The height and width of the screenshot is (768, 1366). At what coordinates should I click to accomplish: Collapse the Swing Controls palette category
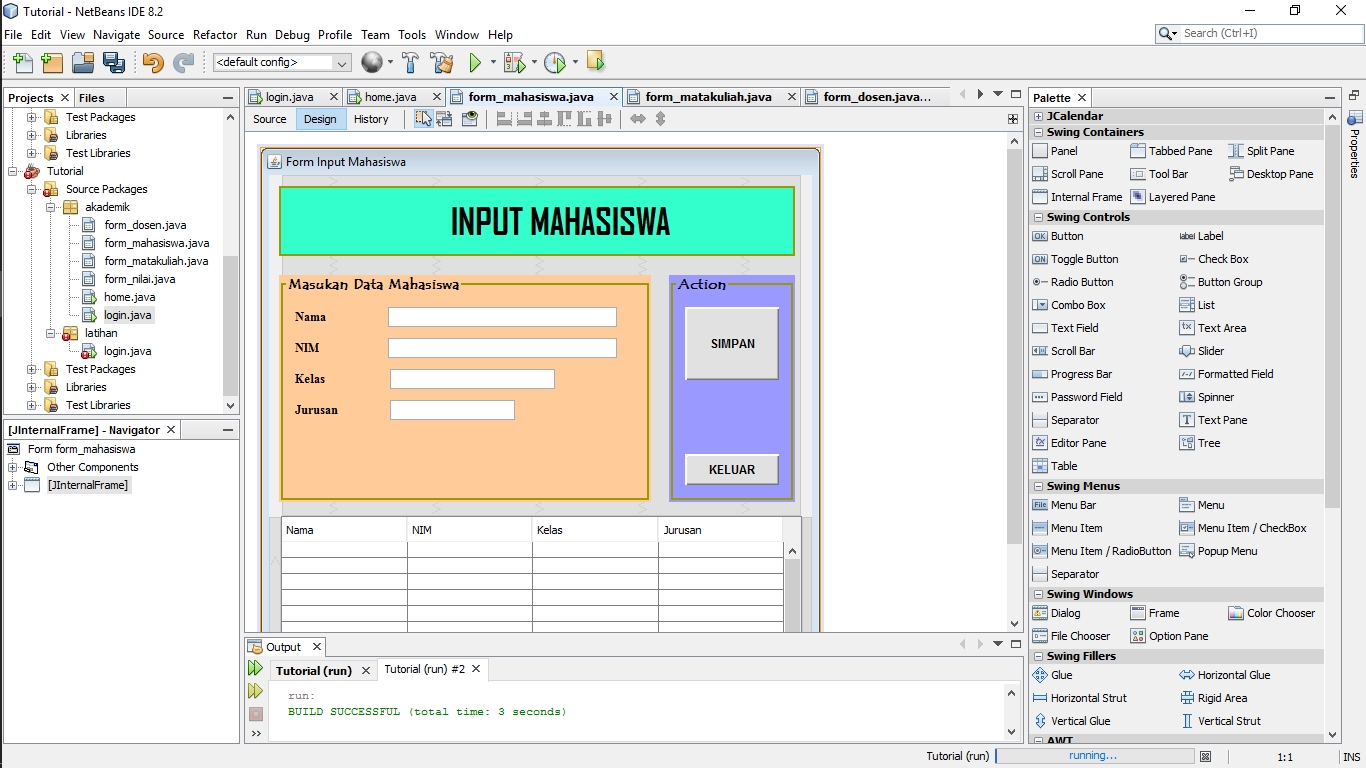pos(1037,217)
